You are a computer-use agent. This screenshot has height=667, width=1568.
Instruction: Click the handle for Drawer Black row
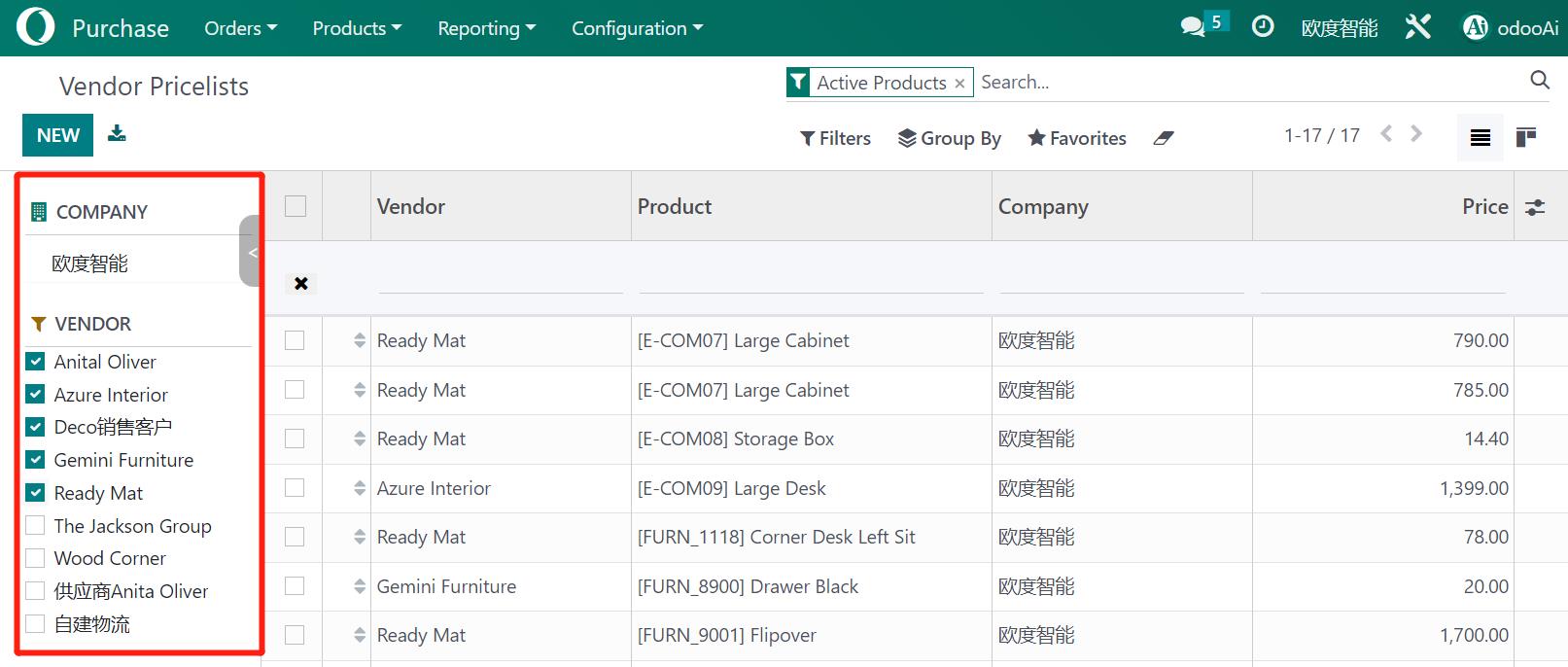pos(360,586)
